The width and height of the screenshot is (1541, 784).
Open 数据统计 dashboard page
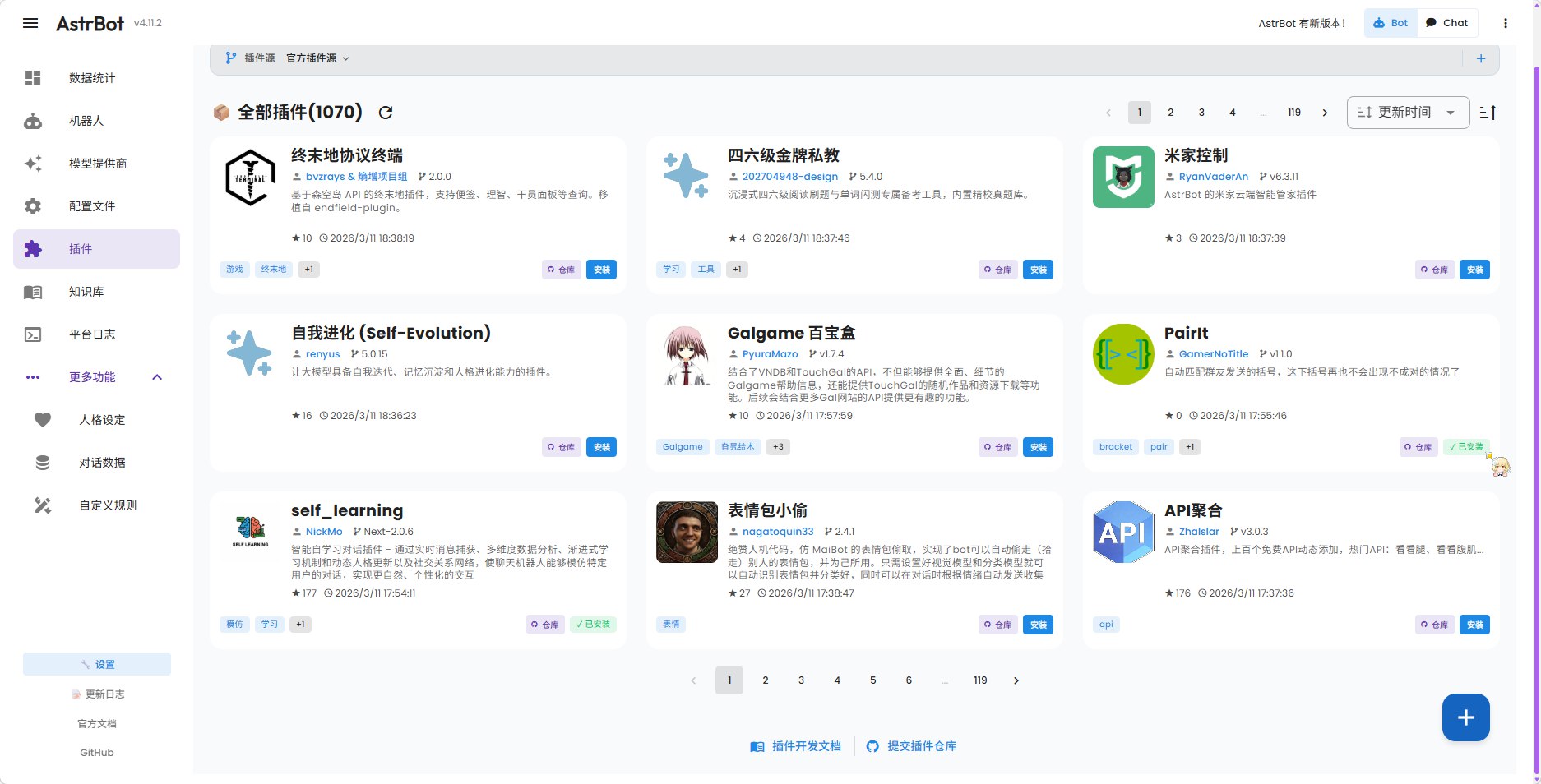(x=96, y=78)
